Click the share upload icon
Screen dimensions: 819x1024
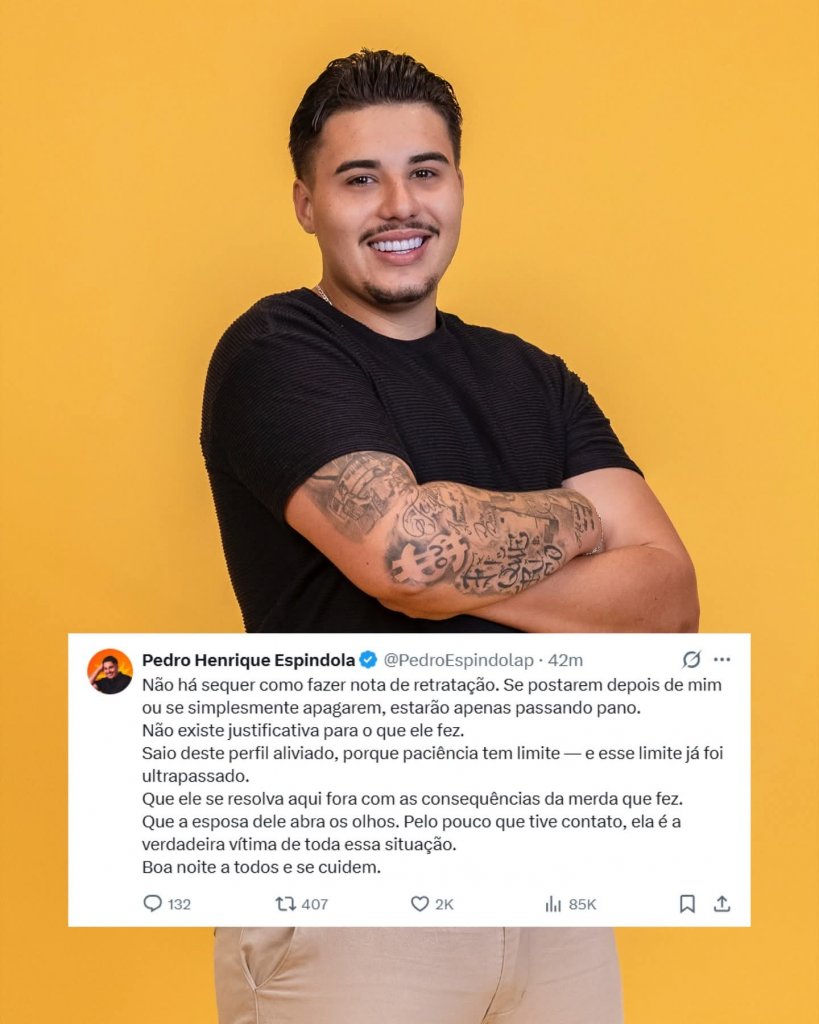point(722,903)
